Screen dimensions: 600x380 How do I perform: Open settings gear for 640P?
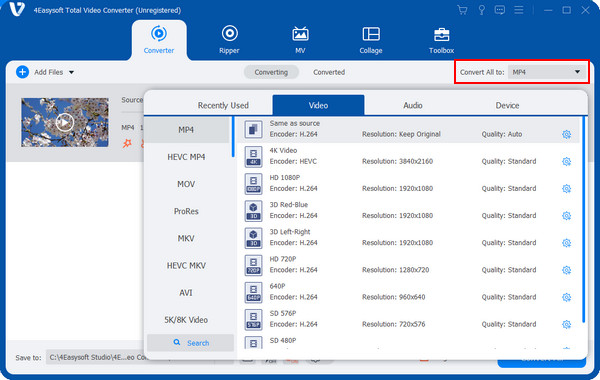[x=567, y=297]
